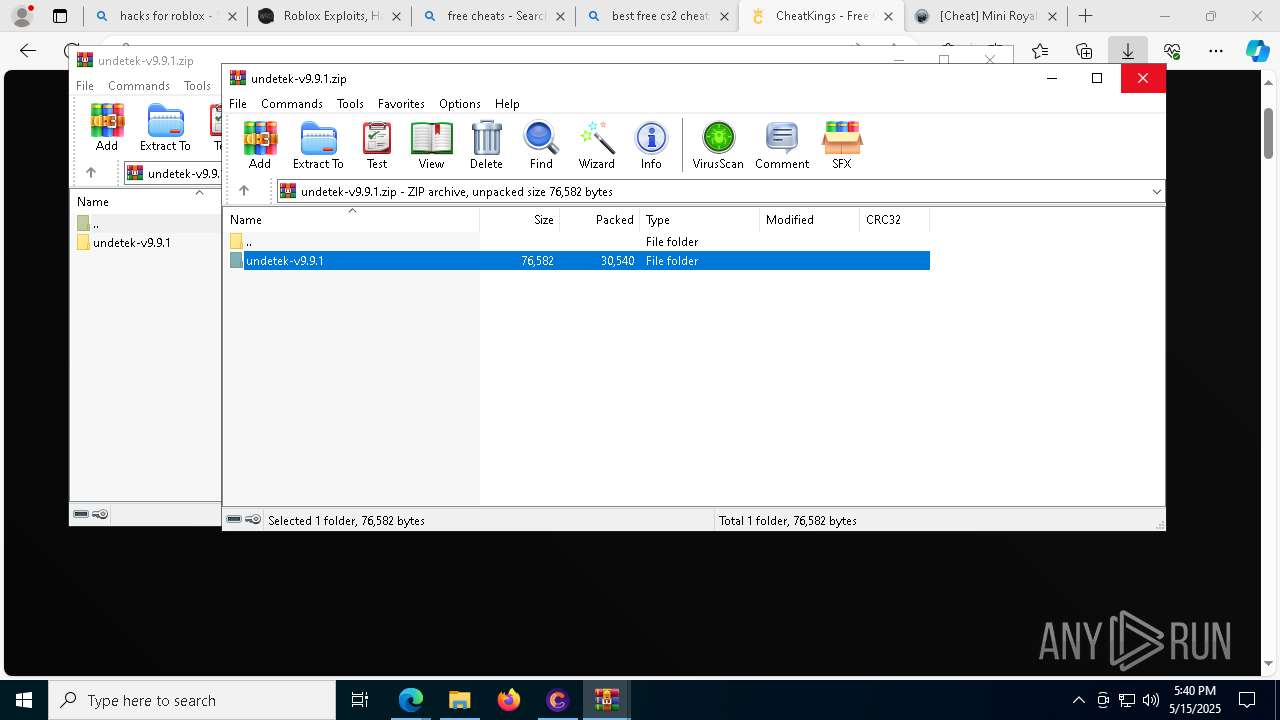Switch to 'best free cs2 cheat' tab
1280x720 pixels.
pyautogui.click(x=658, y=16)
